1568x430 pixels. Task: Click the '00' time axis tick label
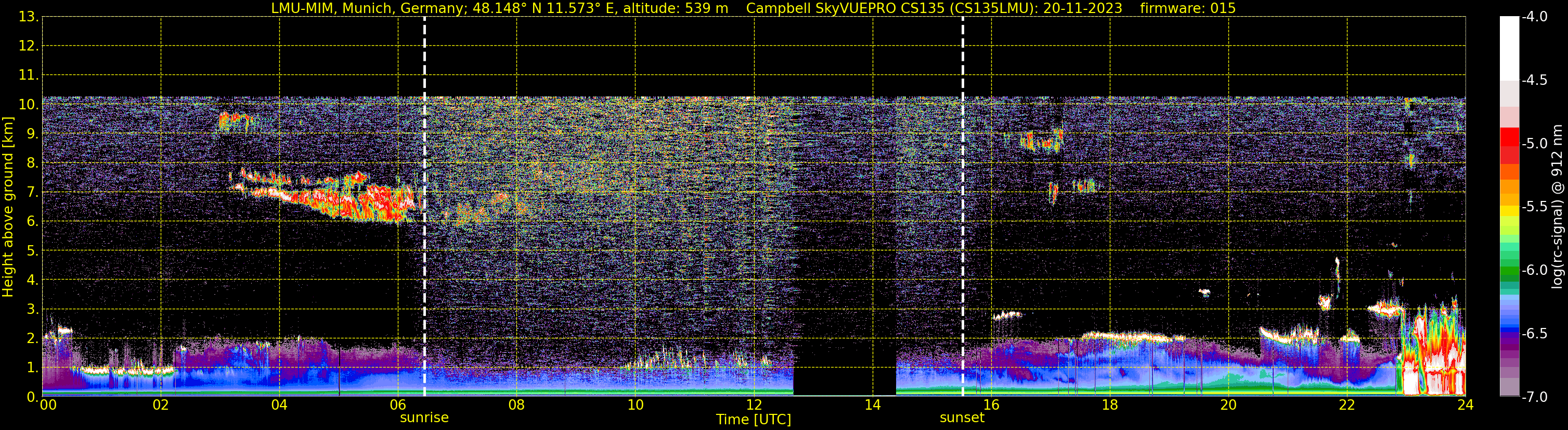[48, 405]
